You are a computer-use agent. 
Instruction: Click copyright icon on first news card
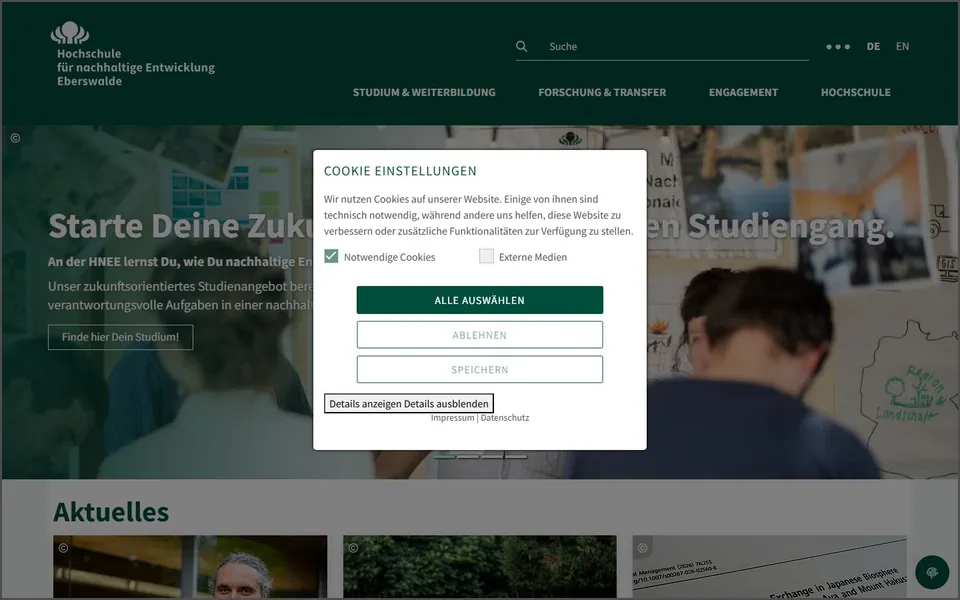(63, 548)
